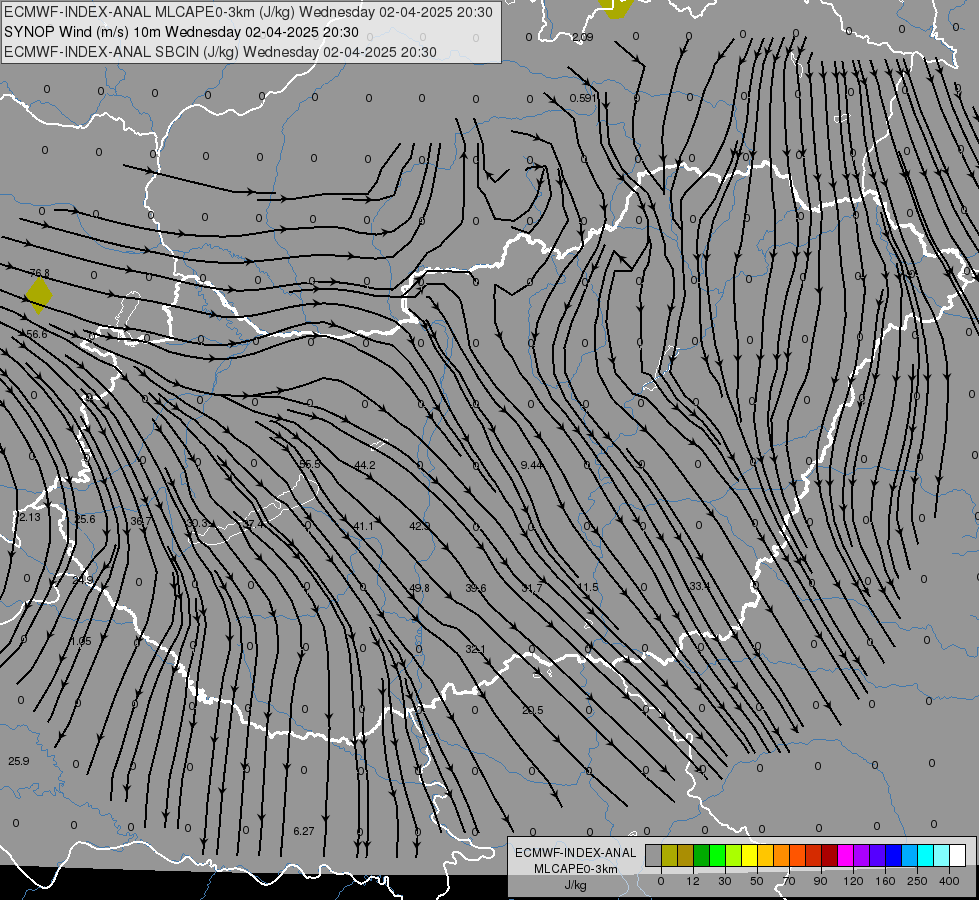Click the 49.8 map value

(420, 588)
